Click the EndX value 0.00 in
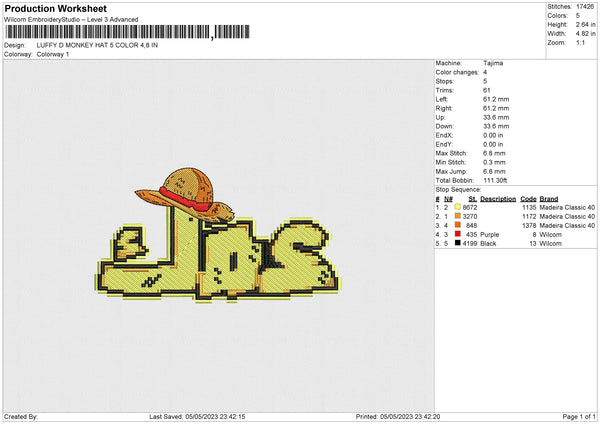 click(493, 135)
